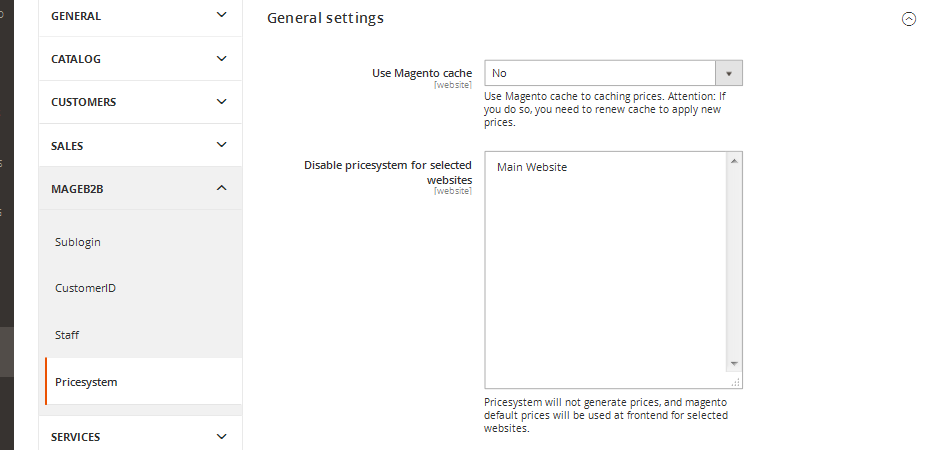Click the website list scrollbar down arrow
This screenshot has width=940, height=450.
pyautogui.click(x=734, y=364)
